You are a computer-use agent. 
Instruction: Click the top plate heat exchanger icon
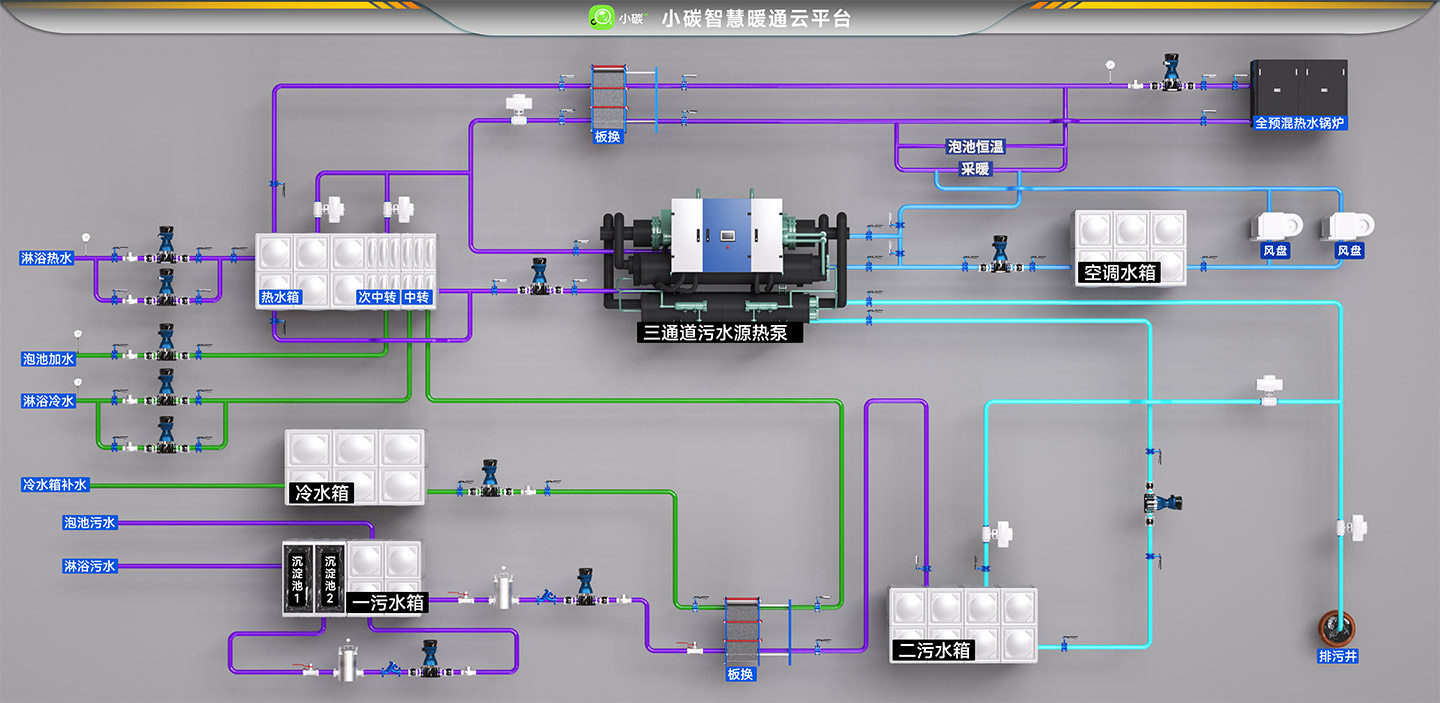[x=607, y=96]
